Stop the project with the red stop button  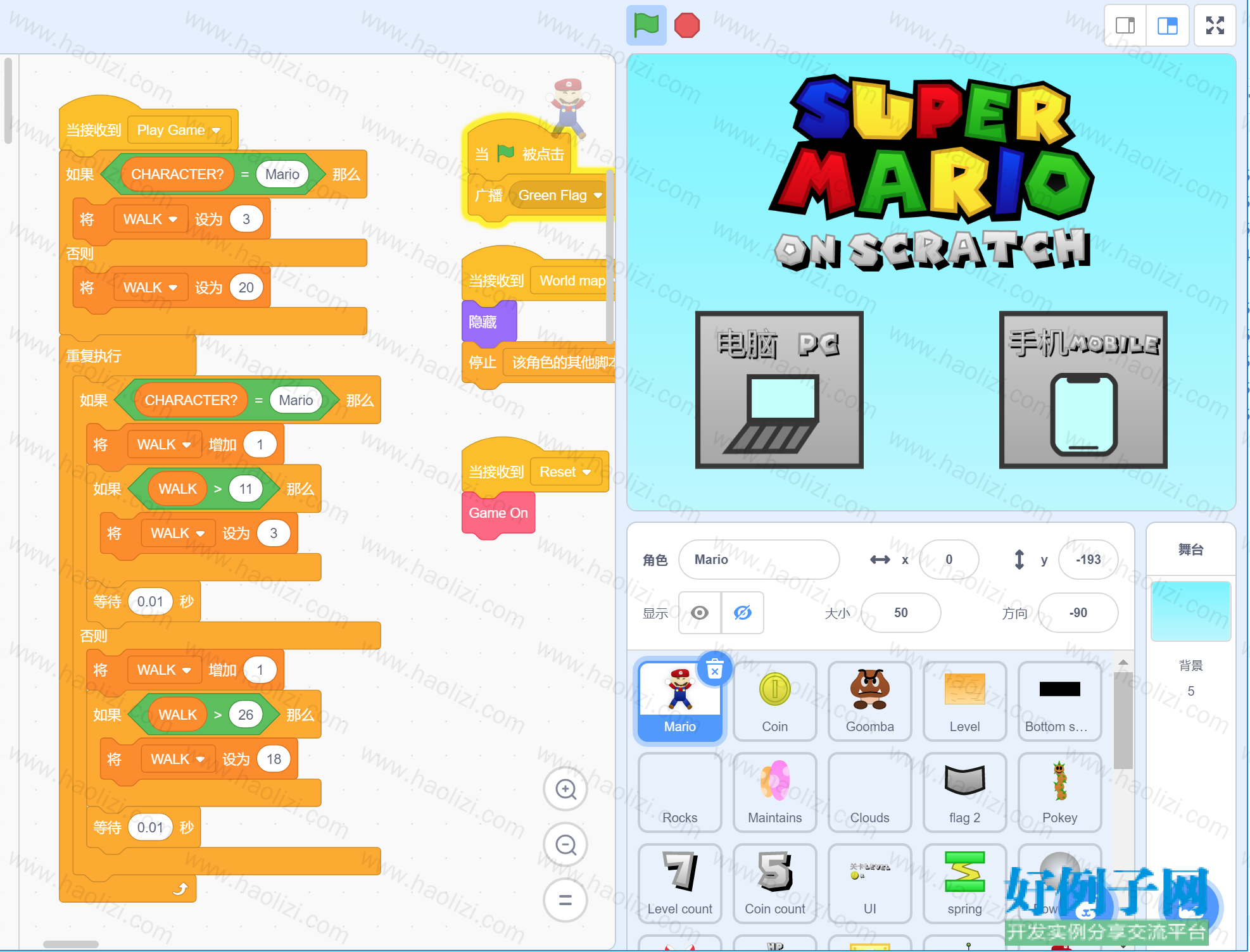point(687,25)
